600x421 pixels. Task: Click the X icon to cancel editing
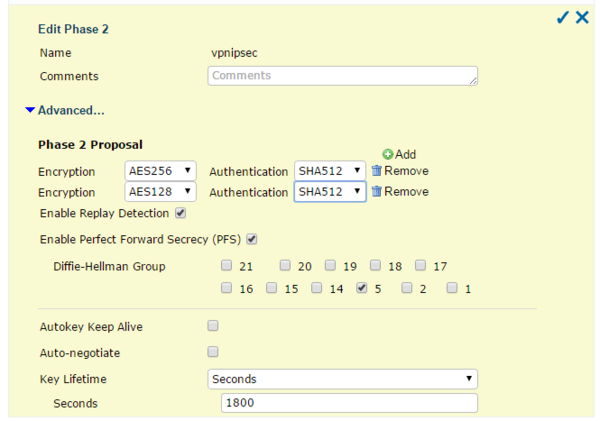click(582, 18)
